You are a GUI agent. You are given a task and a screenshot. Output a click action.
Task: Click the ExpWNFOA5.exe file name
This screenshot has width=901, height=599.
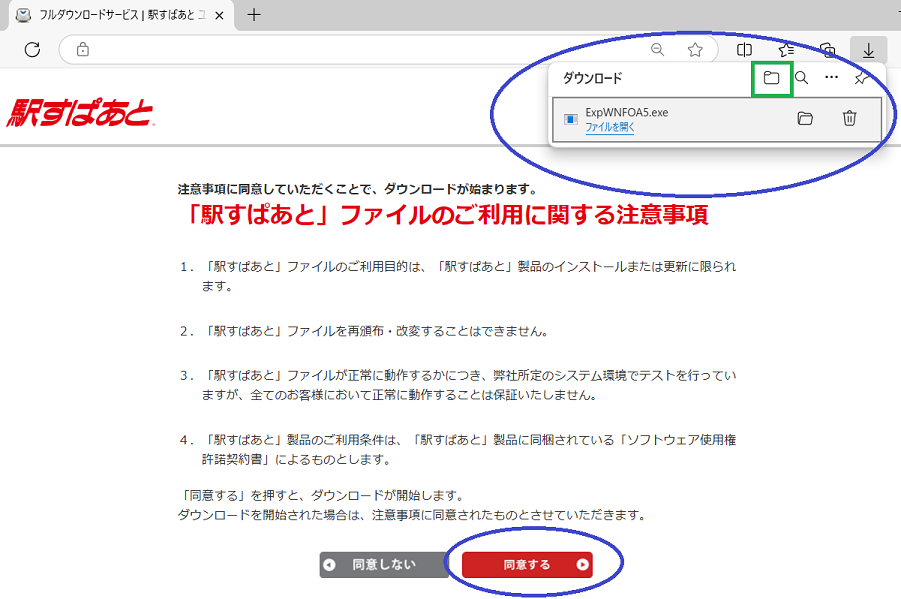click(626, 113)
